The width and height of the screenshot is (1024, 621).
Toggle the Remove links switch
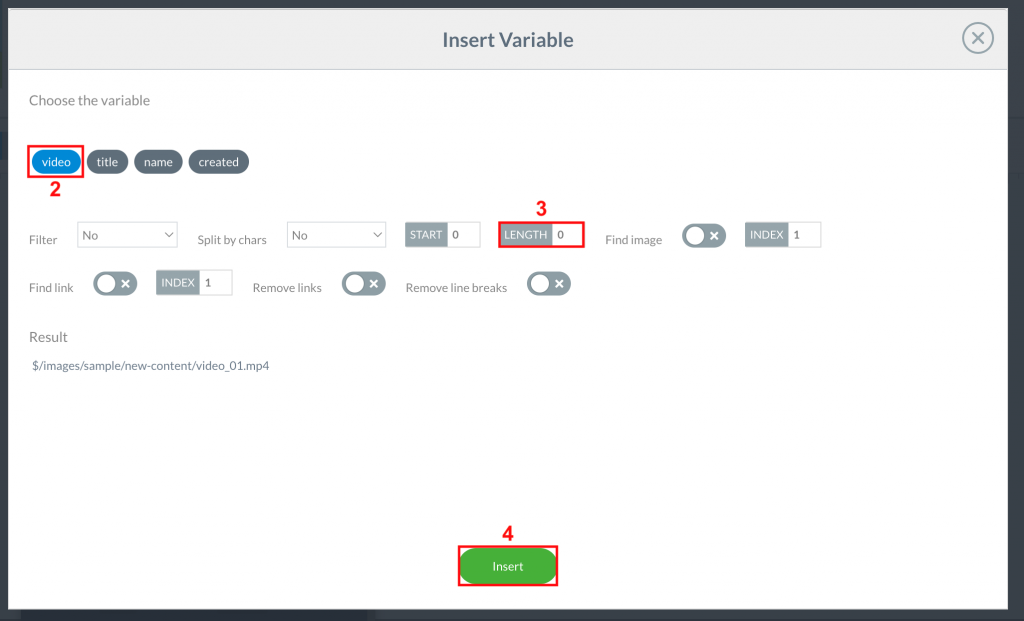pos(364,283)
